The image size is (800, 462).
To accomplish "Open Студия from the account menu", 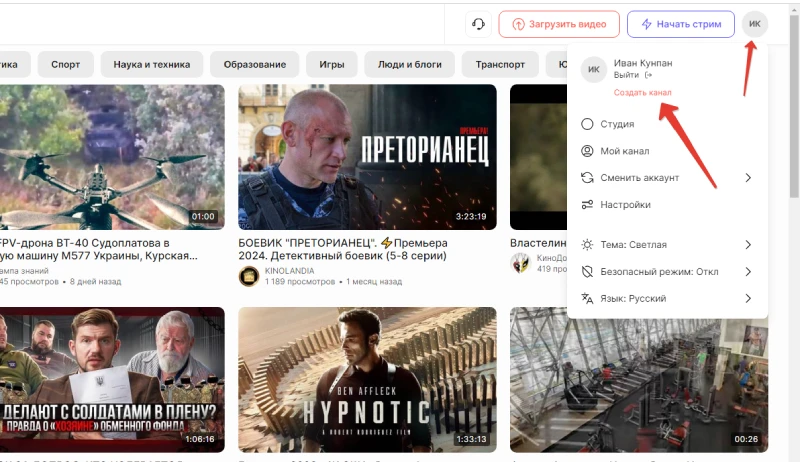I will (x=667, y=124).
